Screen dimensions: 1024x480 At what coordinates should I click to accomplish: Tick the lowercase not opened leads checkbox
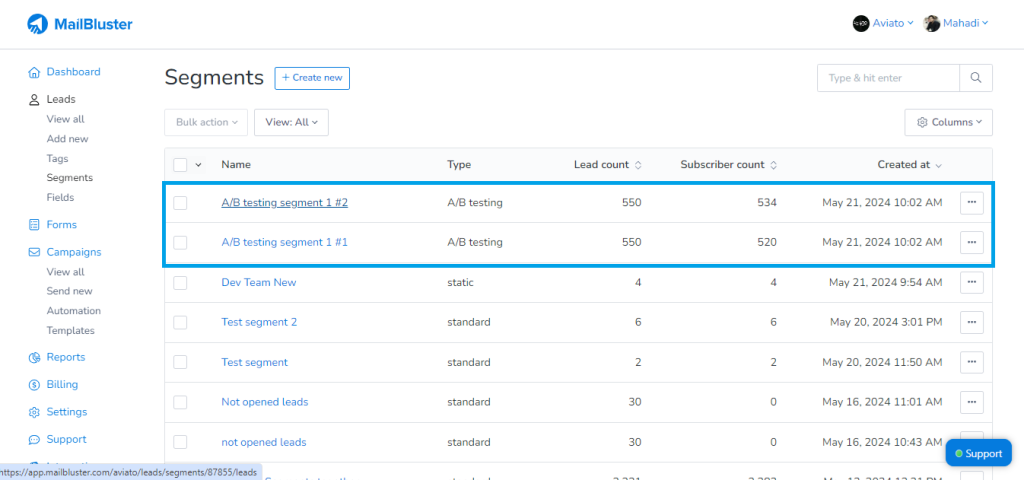(180, 442)
